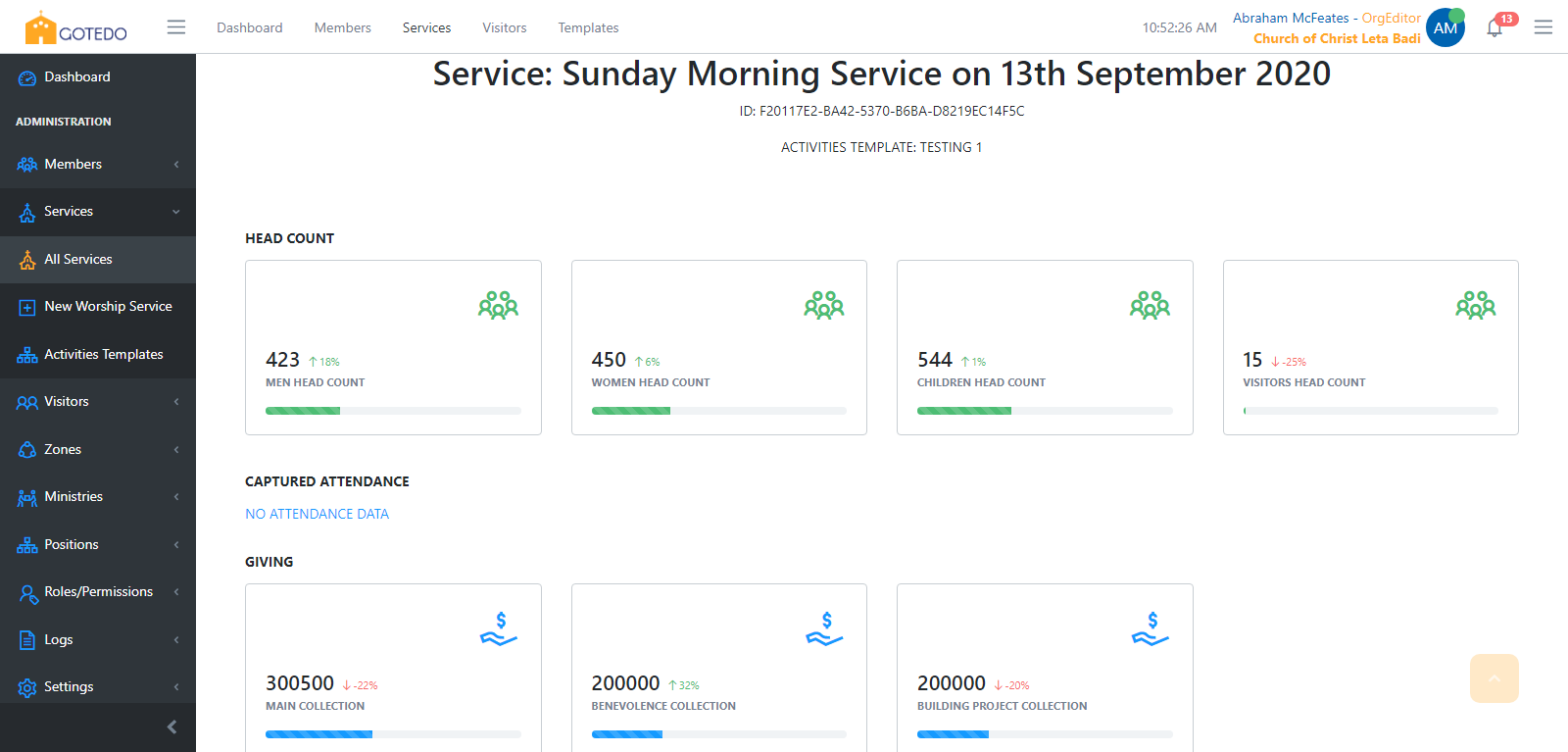
Task: Click the GOTEDO logo
Action: (76, 28)
